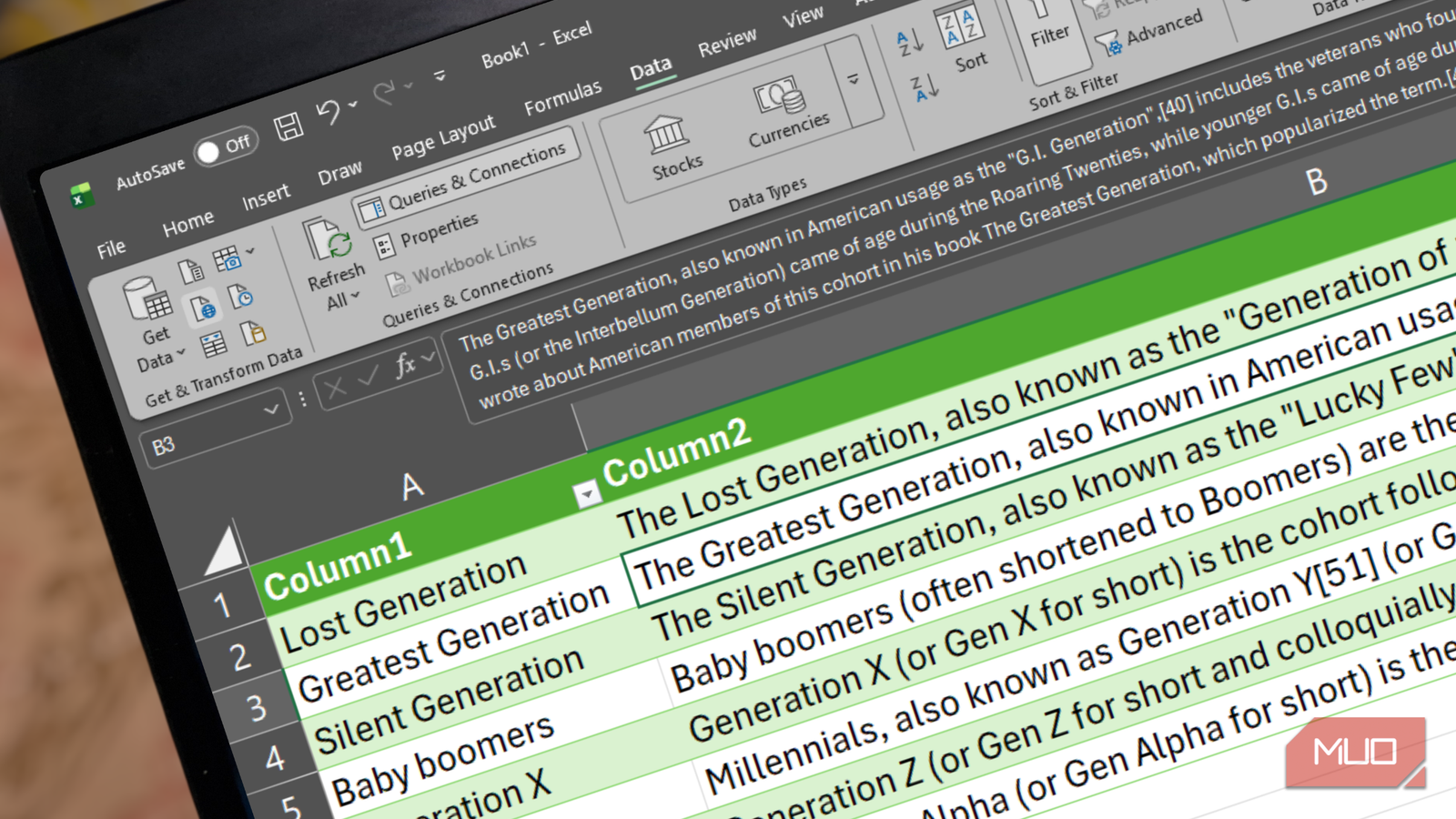Open the Refresh All dropdown arrow
1456x819 pixels.
pos(355,295)
